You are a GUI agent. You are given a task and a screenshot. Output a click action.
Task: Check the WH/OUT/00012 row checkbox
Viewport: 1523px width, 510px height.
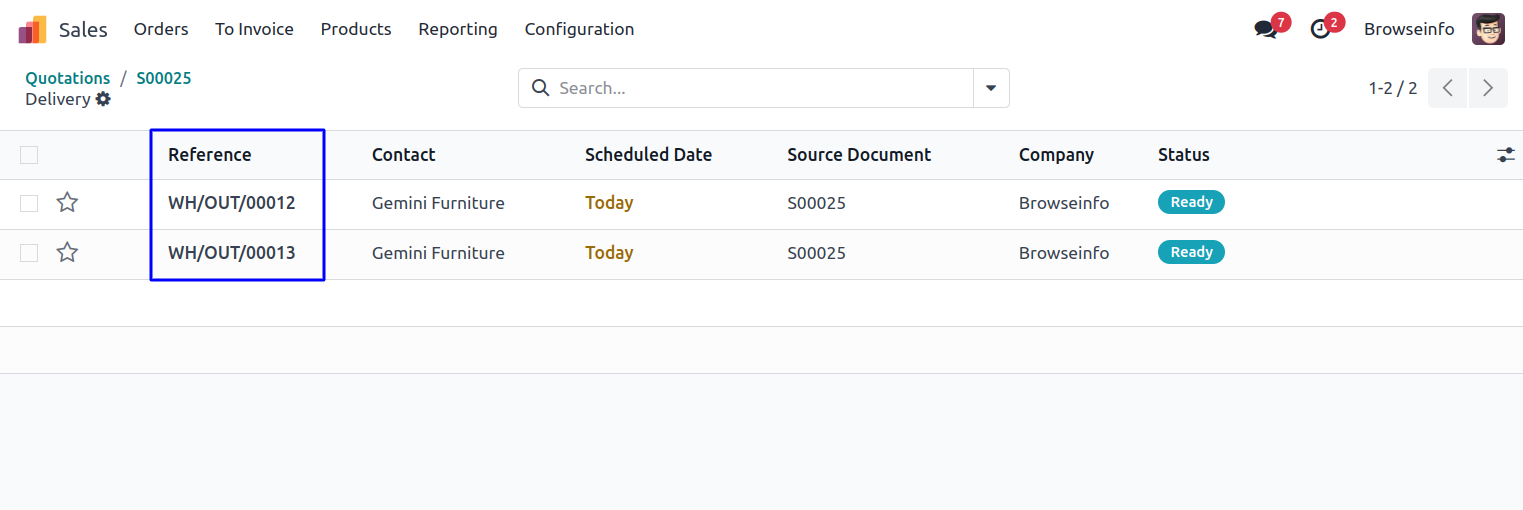[x=29, y=203]
